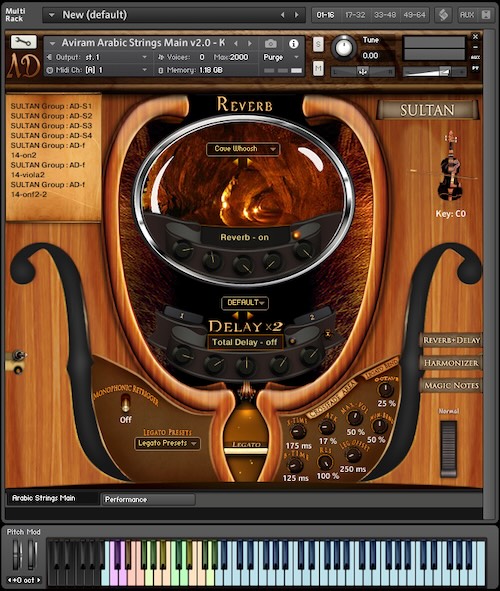Flip the small toggle switch on left edge

pyautogui.click(x=18, y=355)
